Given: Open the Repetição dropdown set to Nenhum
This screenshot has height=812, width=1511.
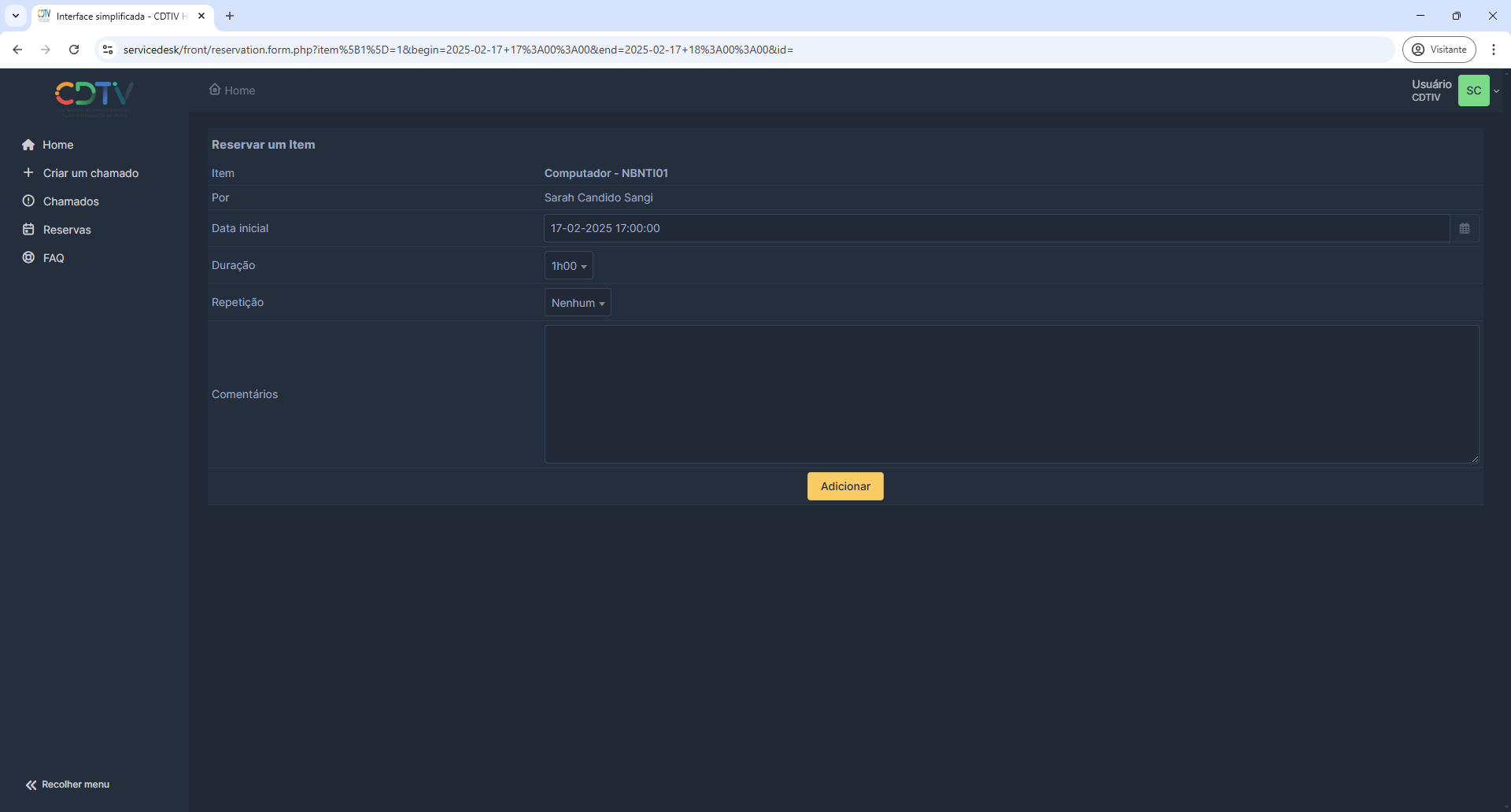Looking at the screenshot, I should (x=578, y=303).
